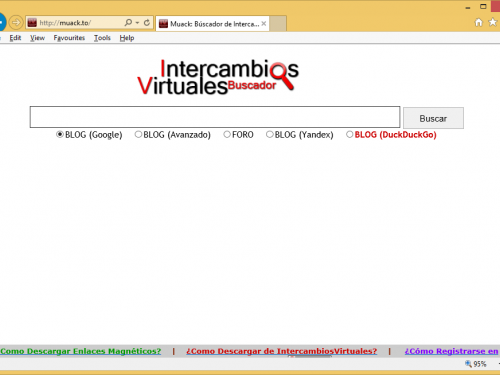Open a new blank tab
The height and width of the screenshot is (375, 500).
coord(278,24)
